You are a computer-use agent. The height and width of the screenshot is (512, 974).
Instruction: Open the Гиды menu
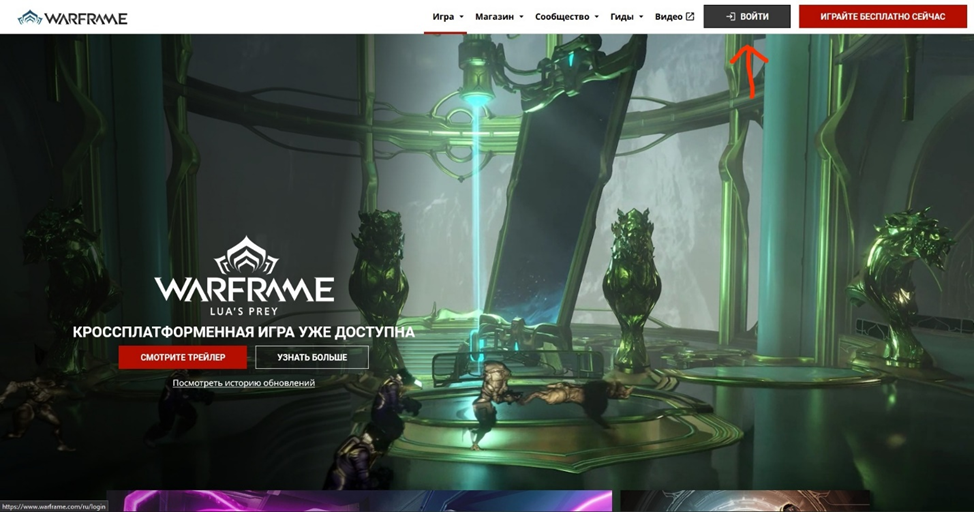[x=622, y=17]
